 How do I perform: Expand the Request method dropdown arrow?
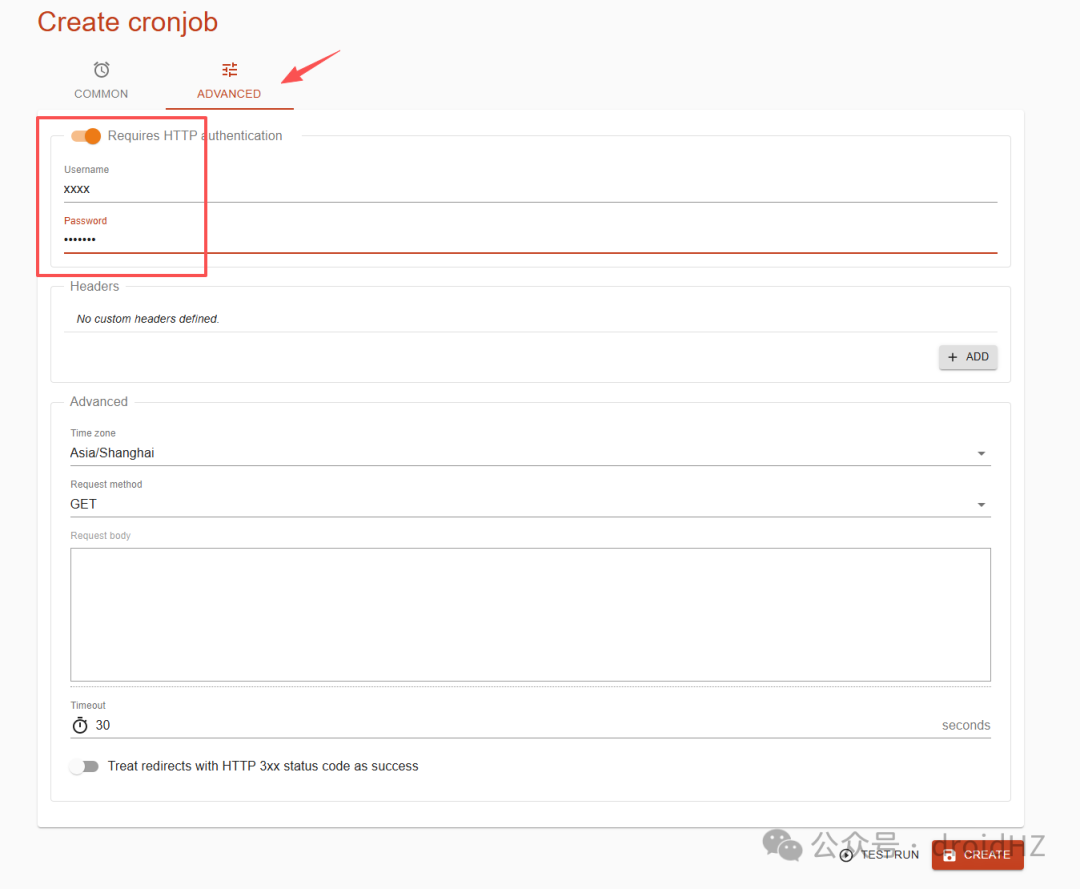(x=981, y=505)
